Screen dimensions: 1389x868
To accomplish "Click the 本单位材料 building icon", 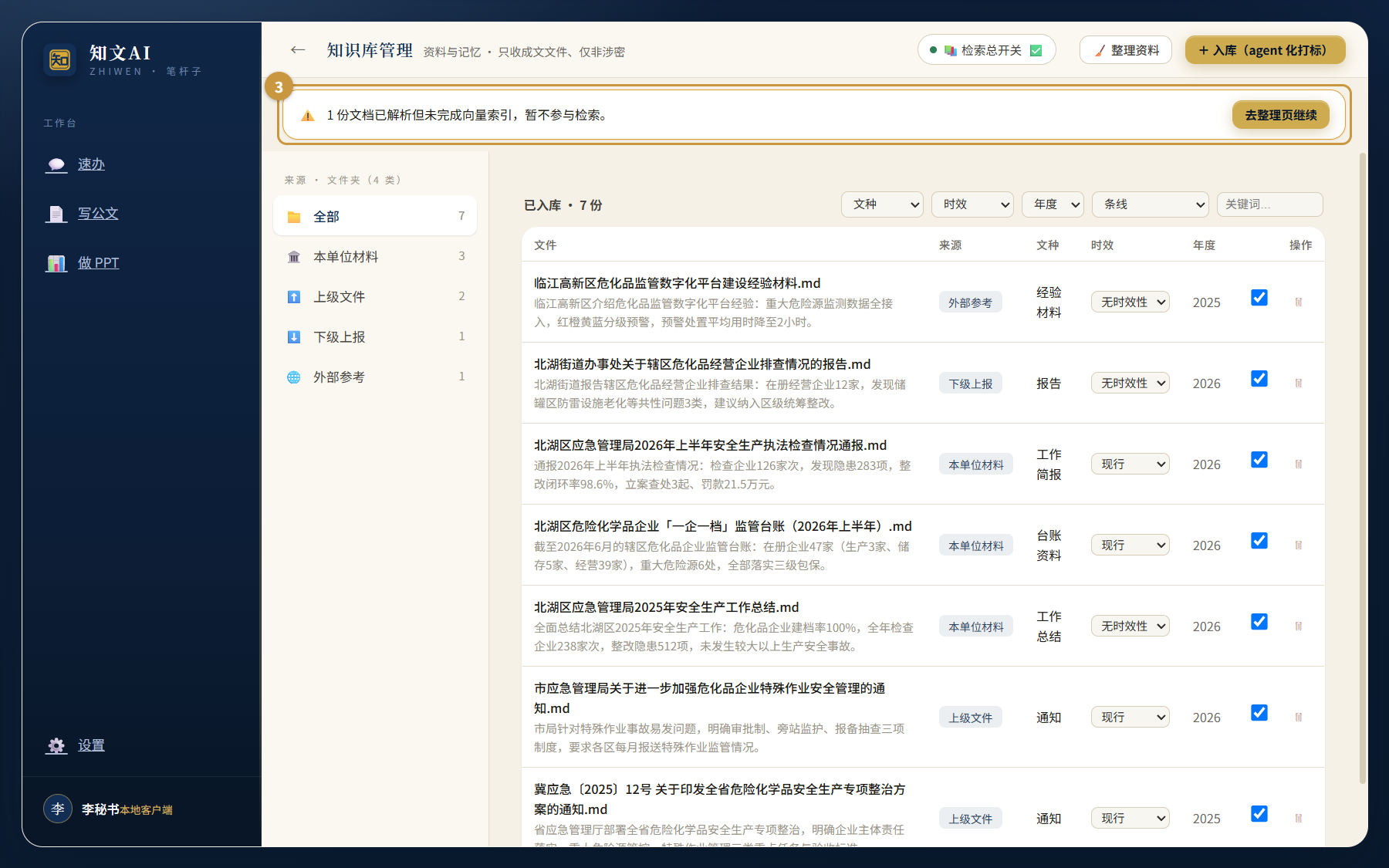I will 294,257.
